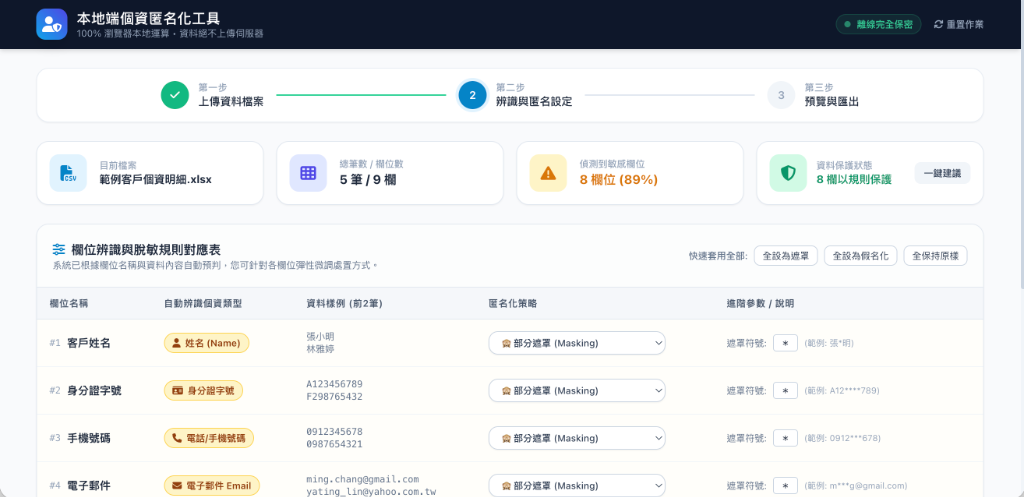Click mask symbol input for 客戶姓名

[785, 343]
